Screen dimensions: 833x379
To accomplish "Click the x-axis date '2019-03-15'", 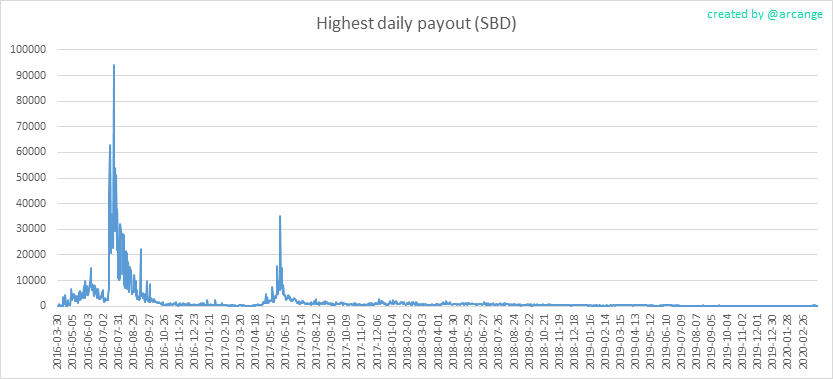I will coord(621,341).
